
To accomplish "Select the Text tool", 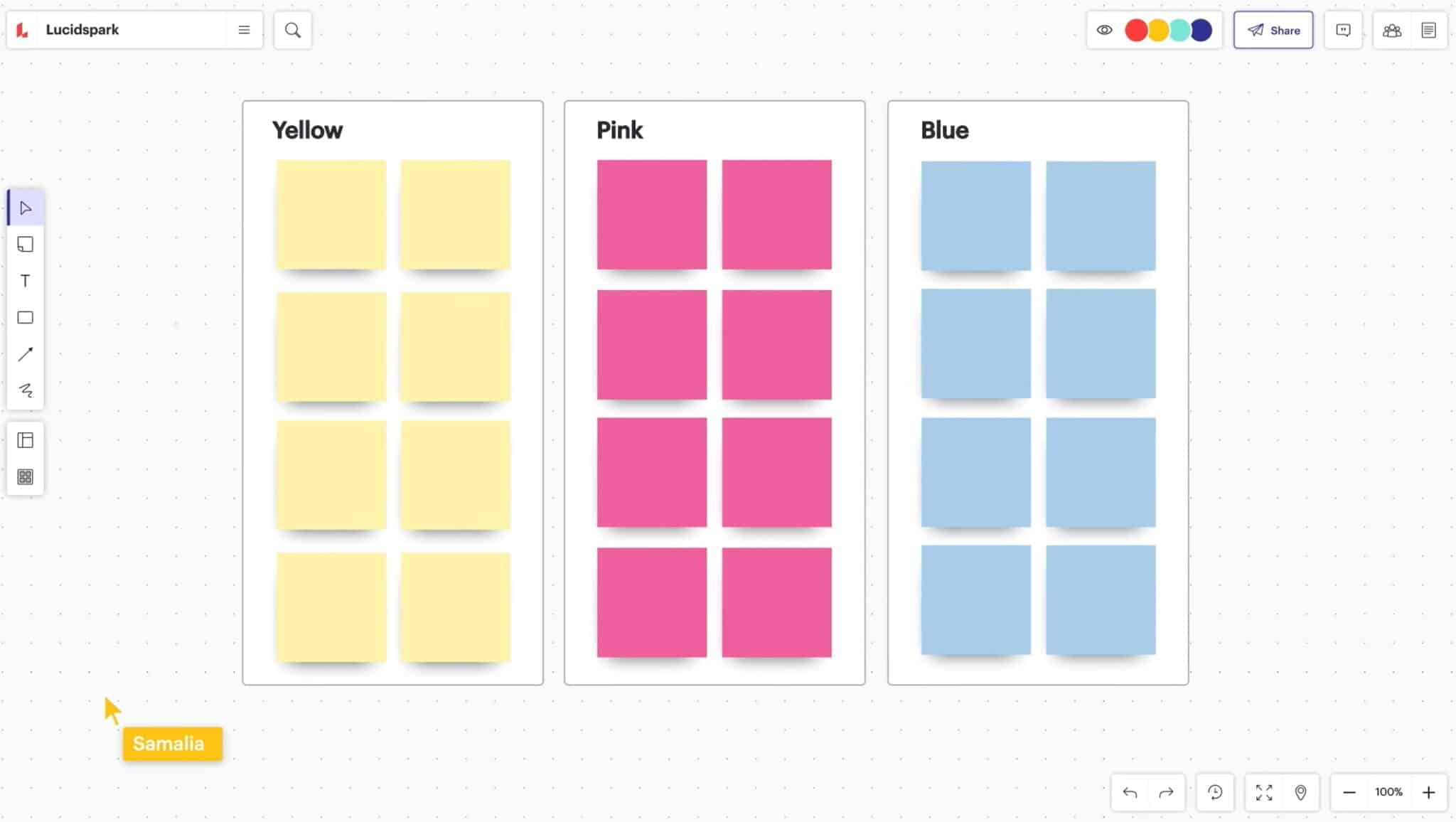I will coord(26,281).
